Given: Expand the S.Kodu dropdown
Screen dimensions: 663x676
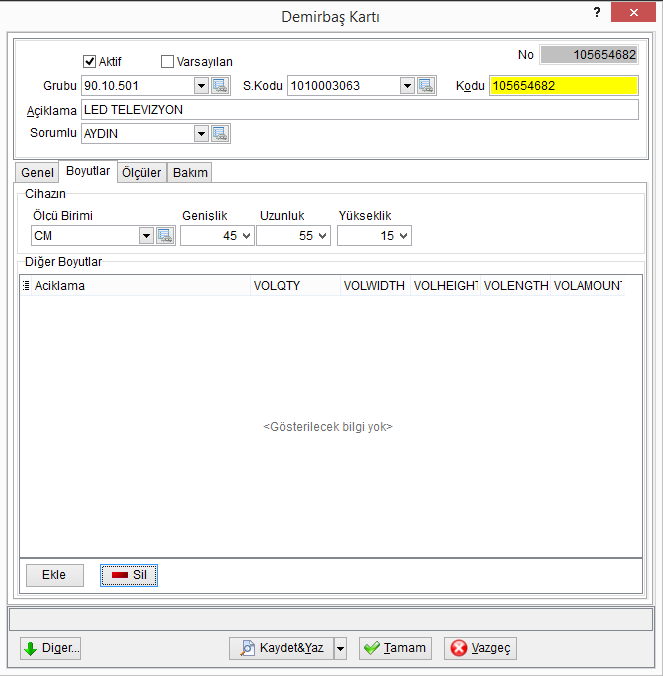Looking at the screenshot, I should point(407,86).
